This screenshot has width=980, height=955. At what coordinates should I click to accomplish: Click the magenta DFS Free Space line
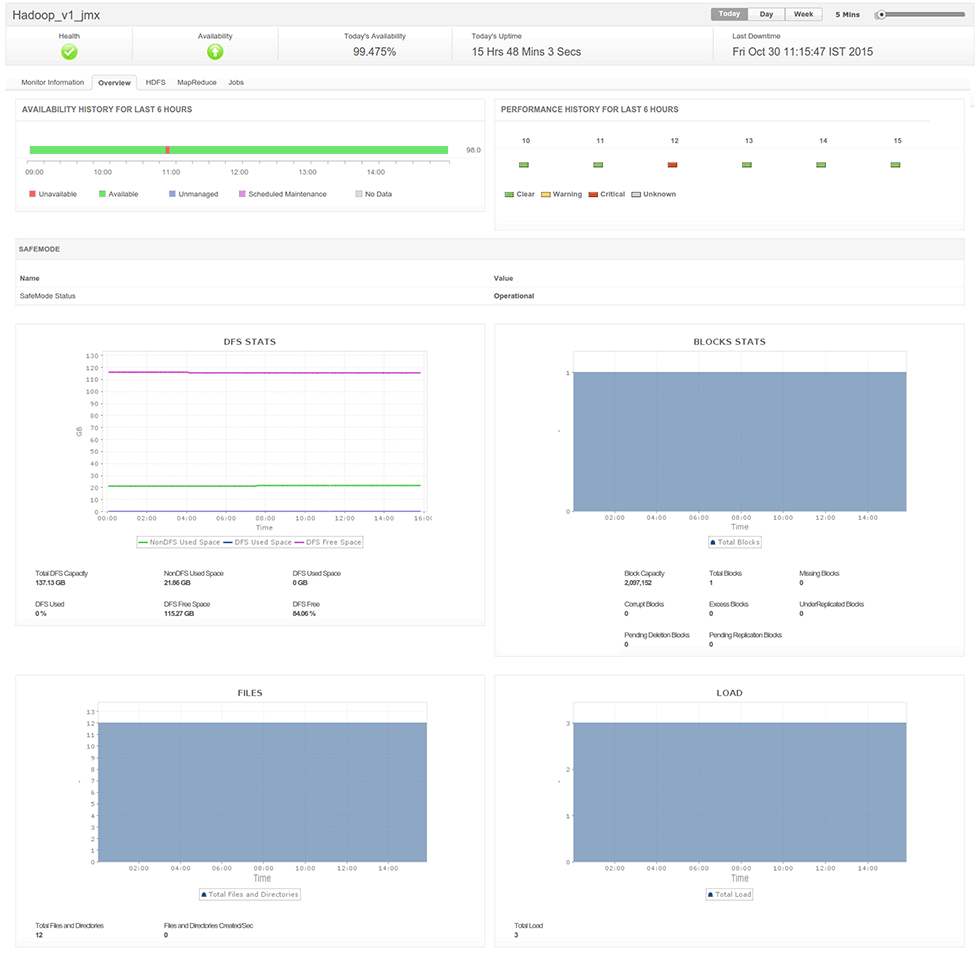(264, 372)
